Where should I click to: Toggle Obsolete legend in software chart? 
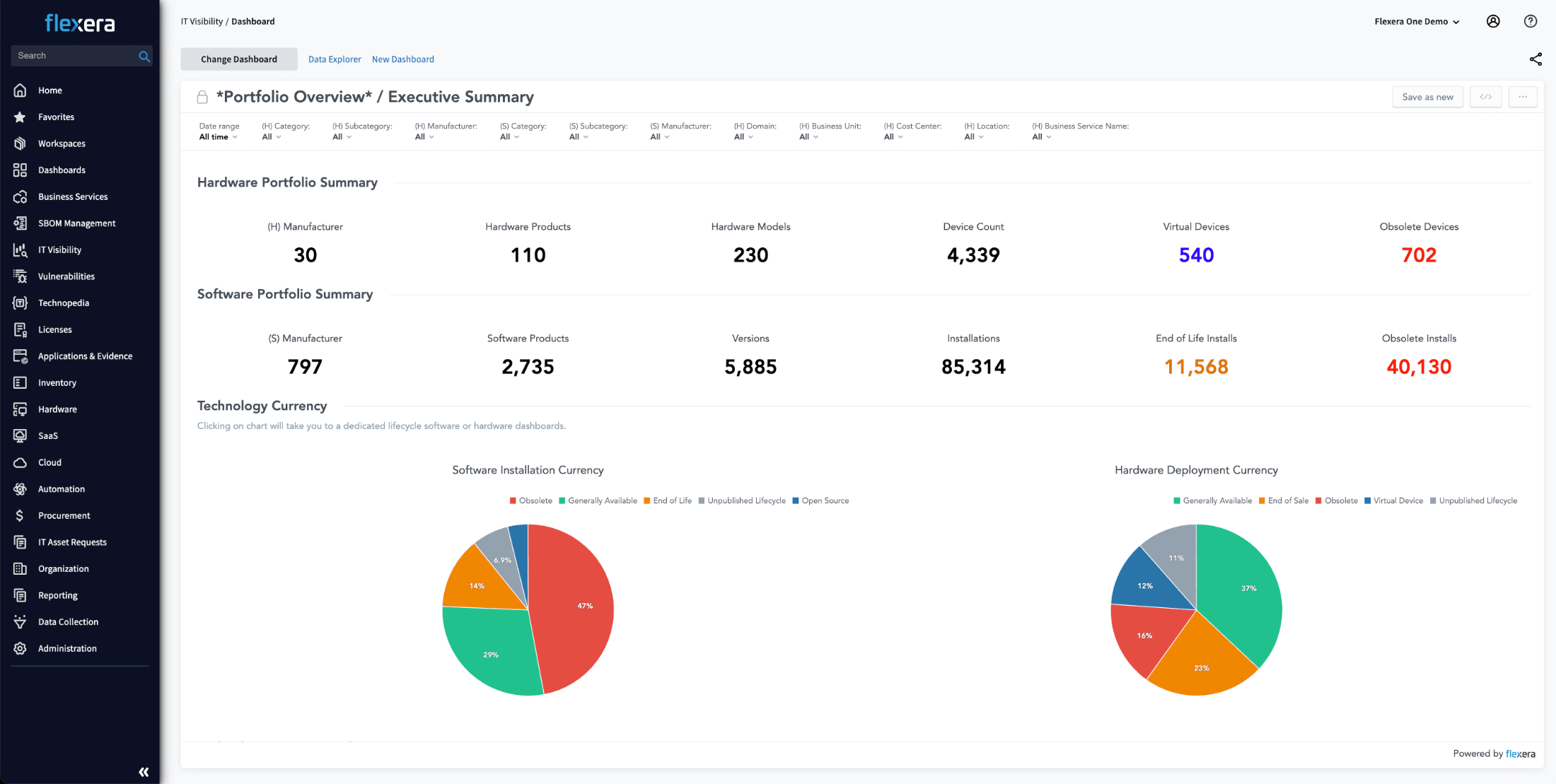(530, 501)
